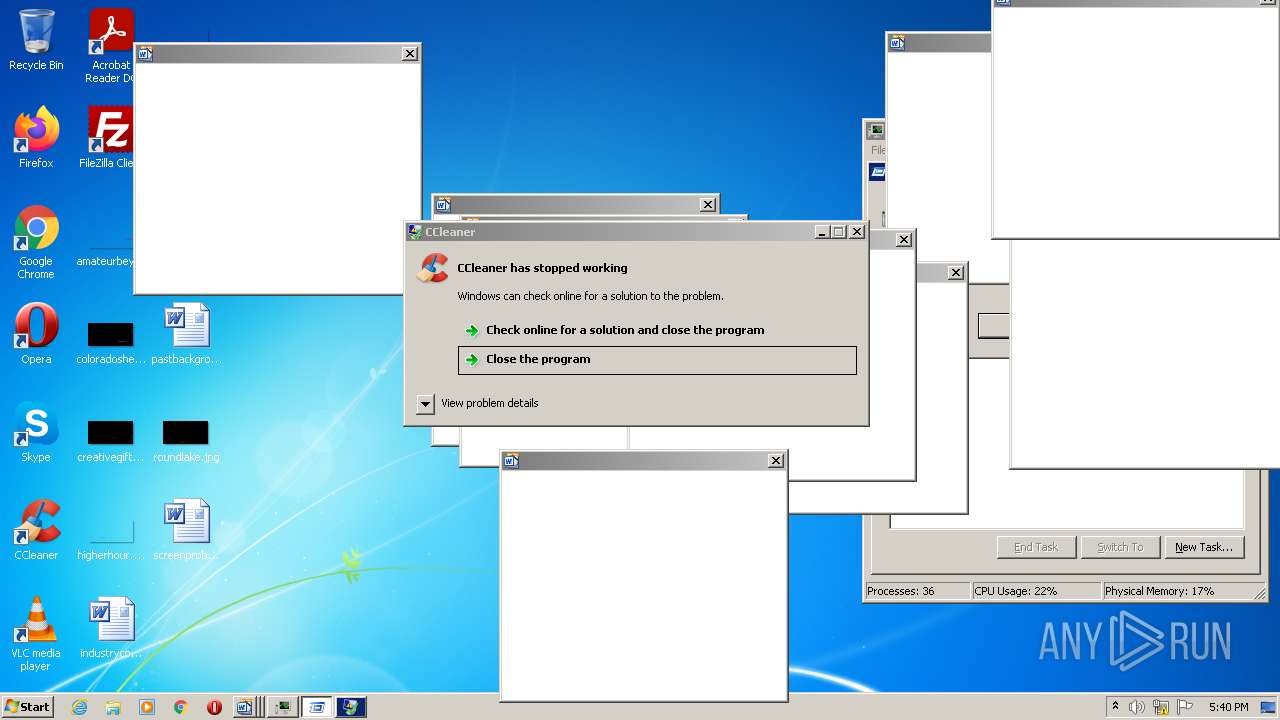Select the VLC media player shortcut
This screenshot has height=720, width=1280.
[x=36, y=634]
